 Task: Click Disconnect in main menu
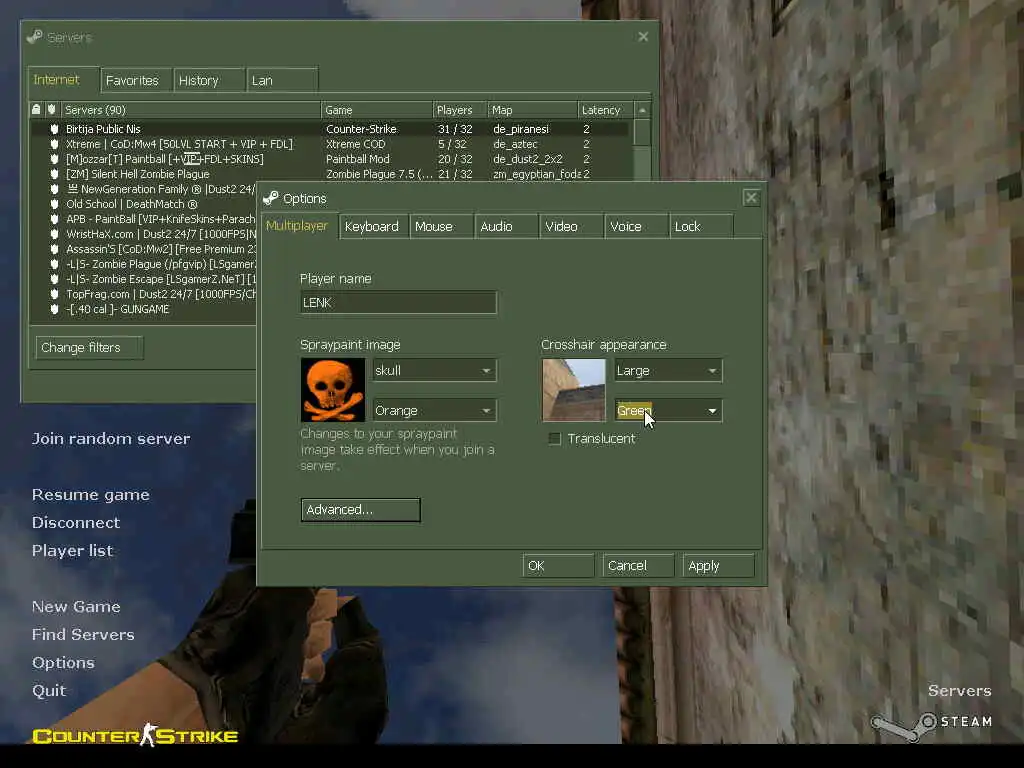click(x=76, y=522)
